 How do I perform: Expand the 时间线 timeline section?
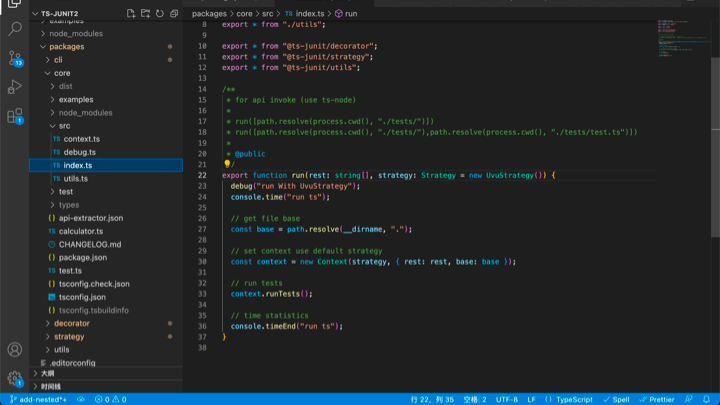pyautogui.click(x=106, y=387)
